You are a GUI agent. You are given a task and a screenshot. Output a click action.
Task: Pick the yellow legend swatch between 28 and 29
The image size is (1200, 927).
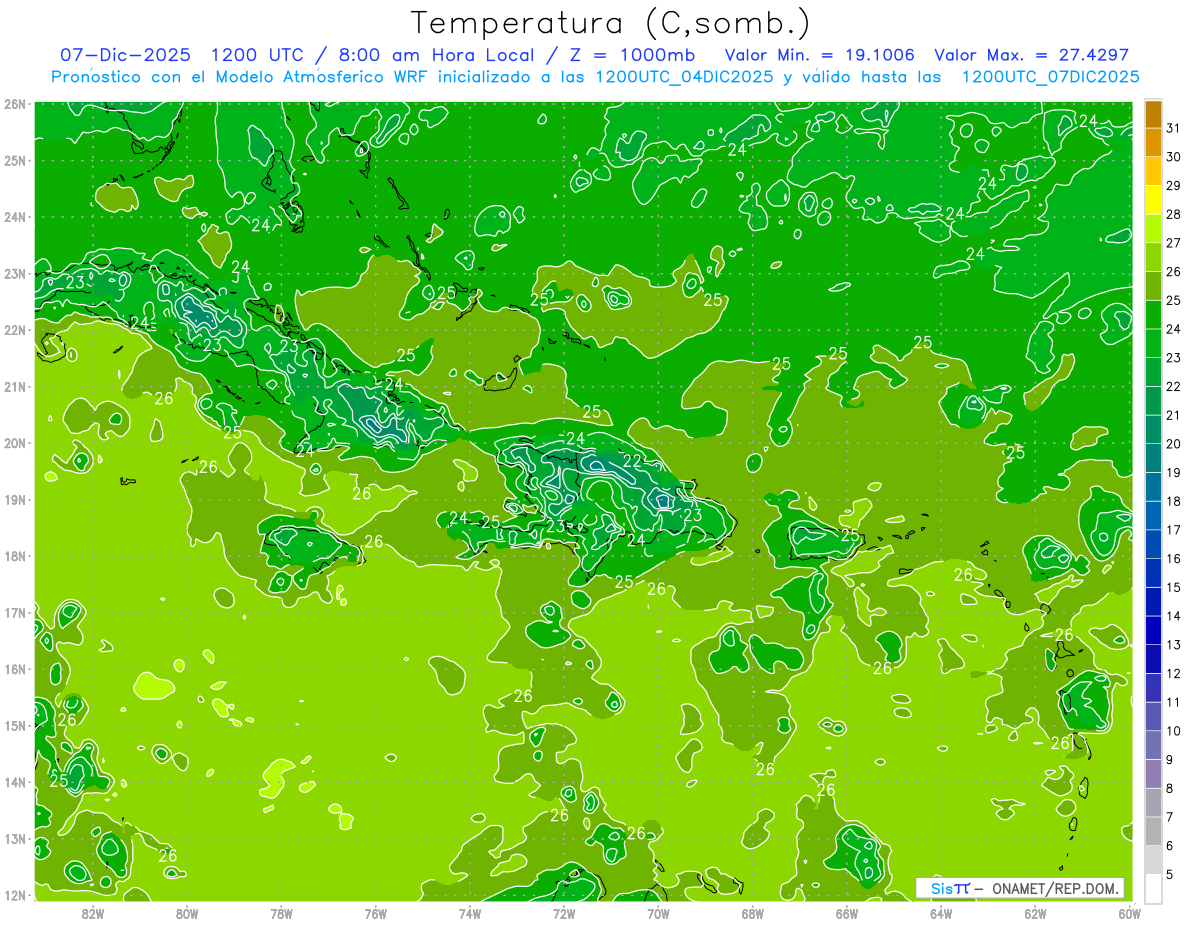point(1153,200)
